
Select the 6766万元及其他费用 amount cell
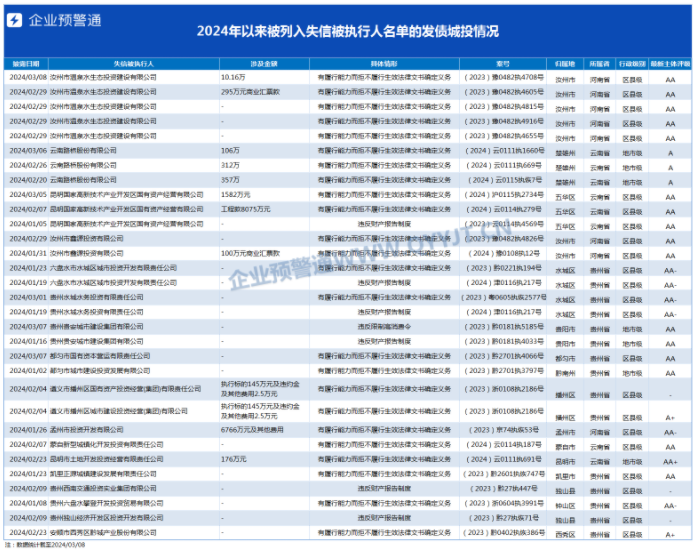click(252, 430)
